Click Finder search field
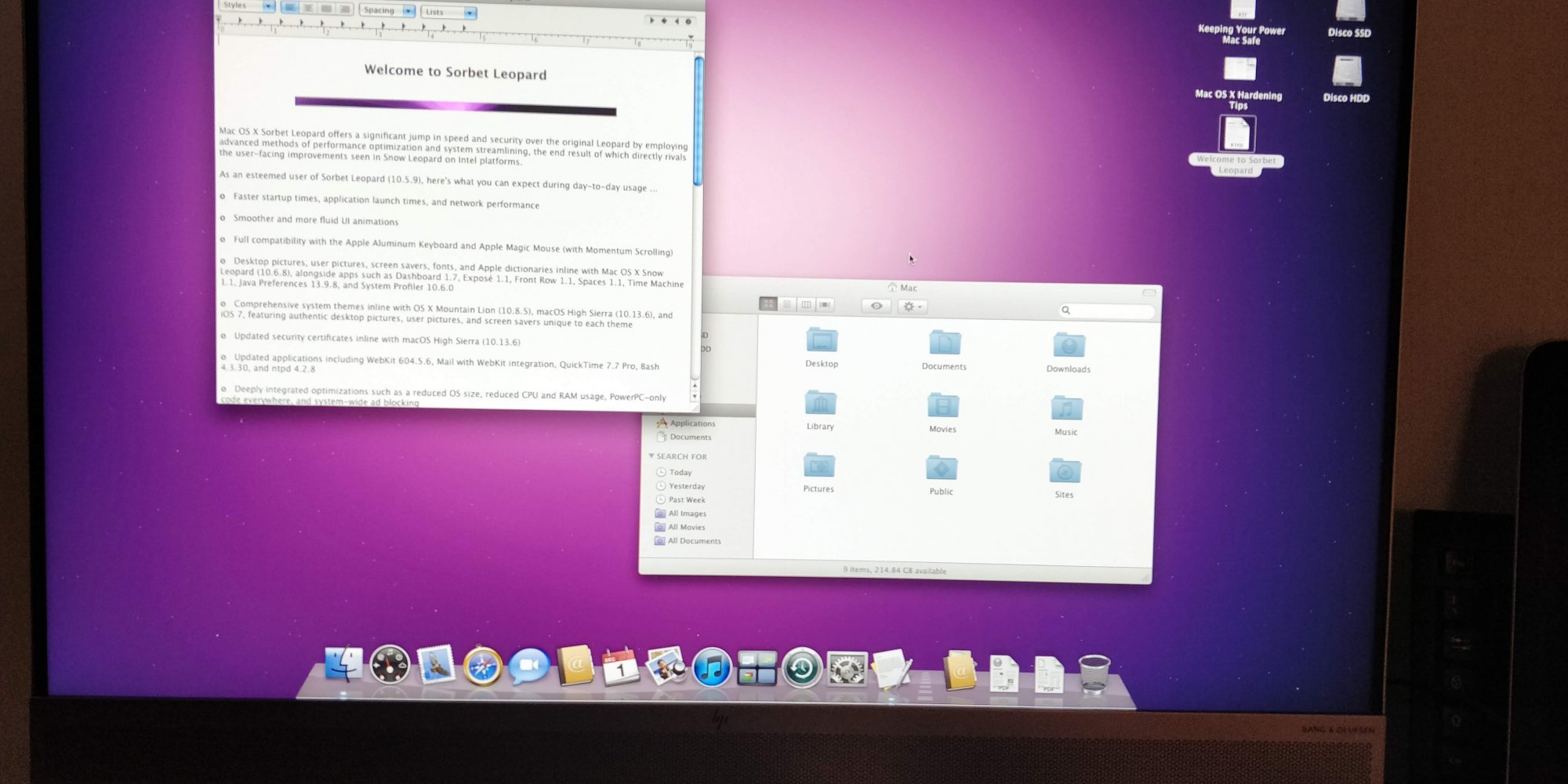This screenshot has height=784, width=1568. 1106,310
